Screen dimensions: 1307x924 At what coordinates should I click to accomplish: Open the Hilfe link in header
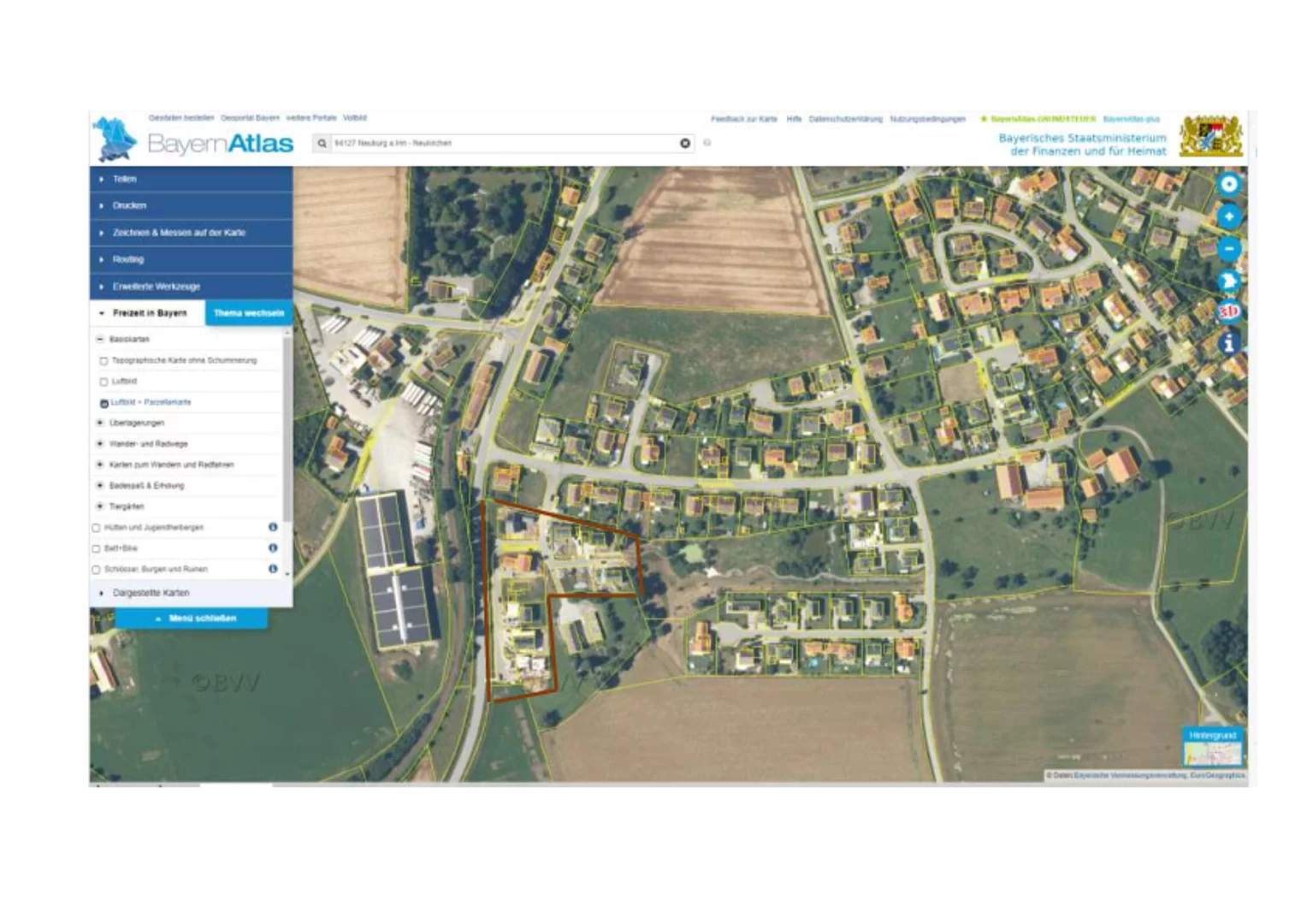pos(794,119)
